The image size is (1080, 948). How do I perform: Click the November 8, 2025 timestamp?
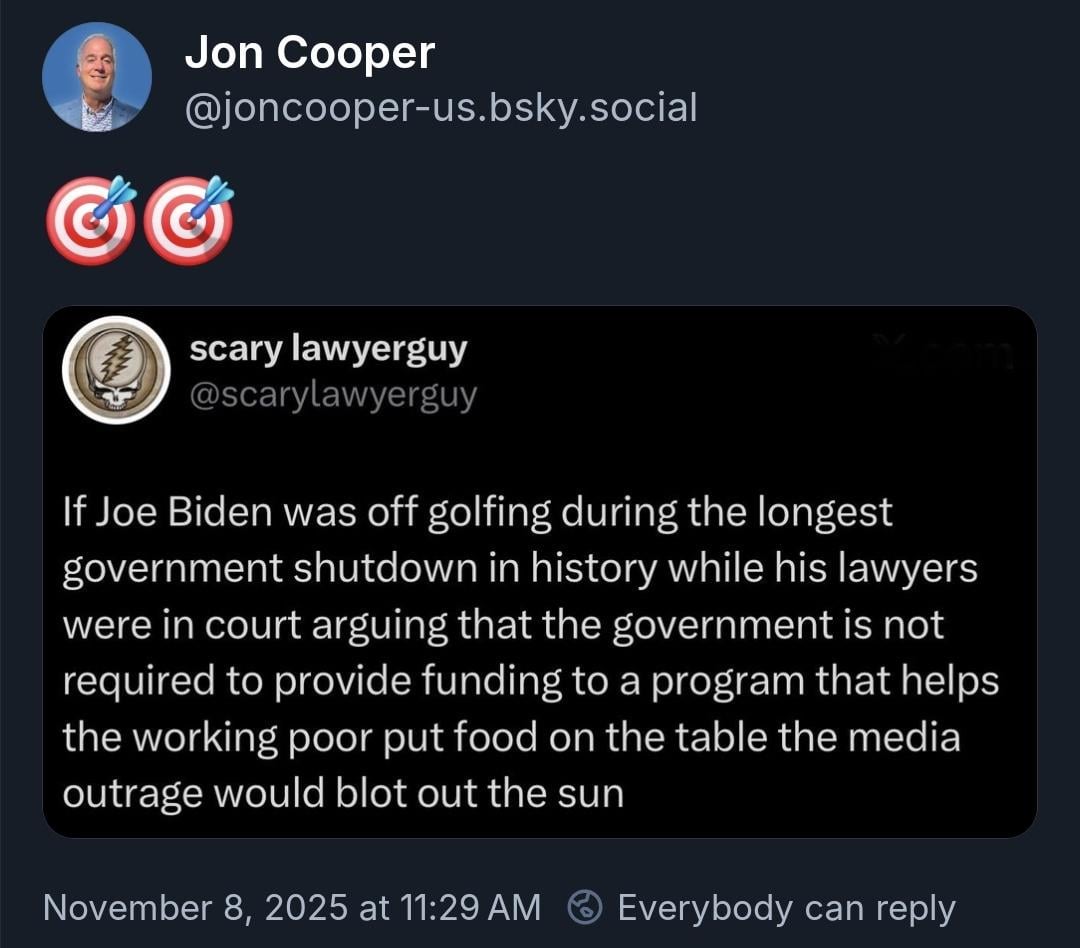(x=292, y=907)
